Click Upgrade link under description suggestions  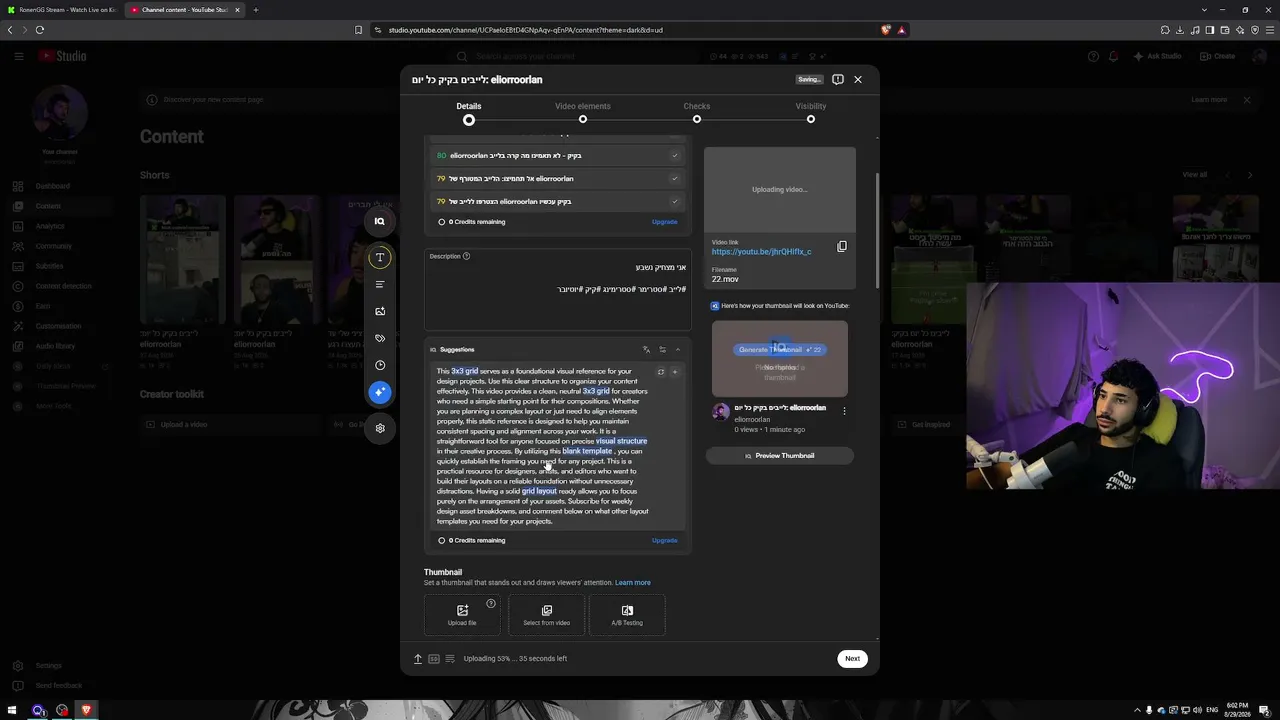click(664, 541)
